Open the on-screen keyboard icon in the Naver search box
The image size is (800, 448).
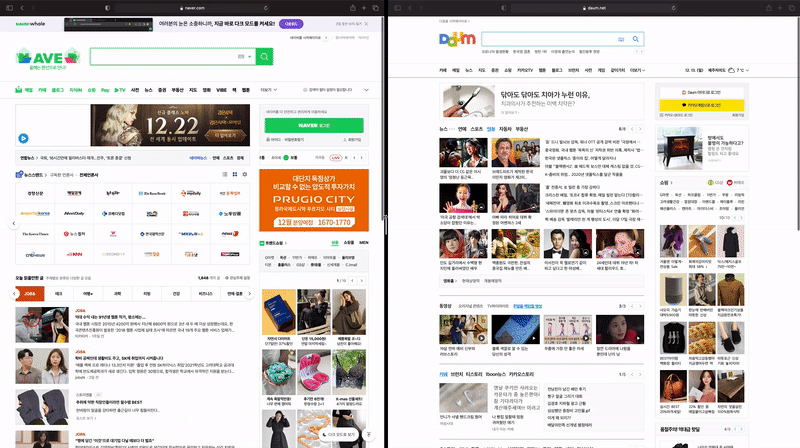tap(241, 57)
